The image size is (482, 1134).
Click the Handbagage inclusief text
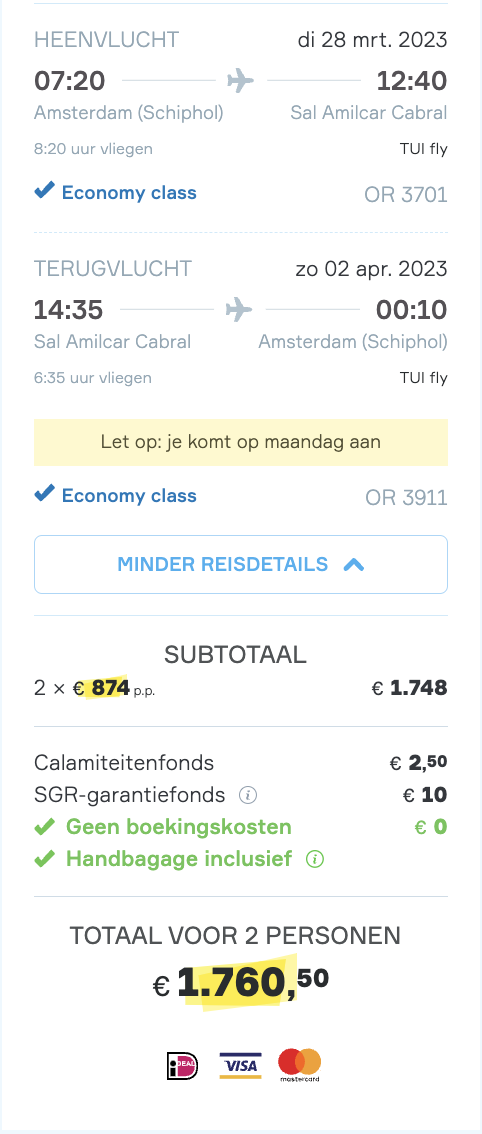pos(179,858)
